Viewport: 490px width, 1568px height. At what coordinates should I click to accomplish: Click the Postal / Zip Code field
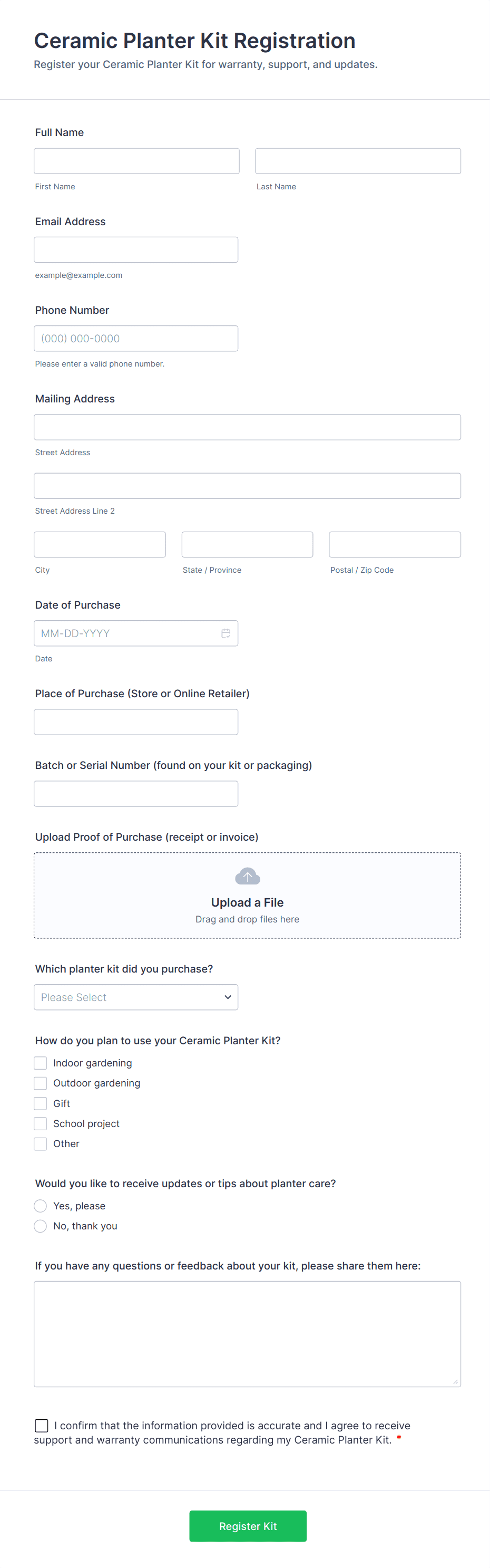pyautogui.click(x=395, y=544)
